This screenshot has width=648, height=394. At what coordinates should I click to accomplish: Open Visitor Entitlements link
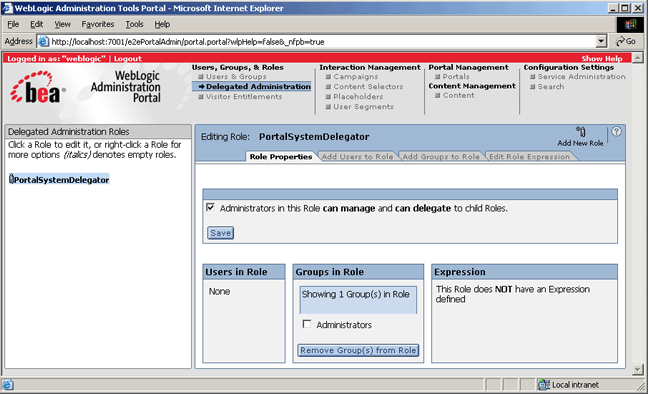click(244, 97)
